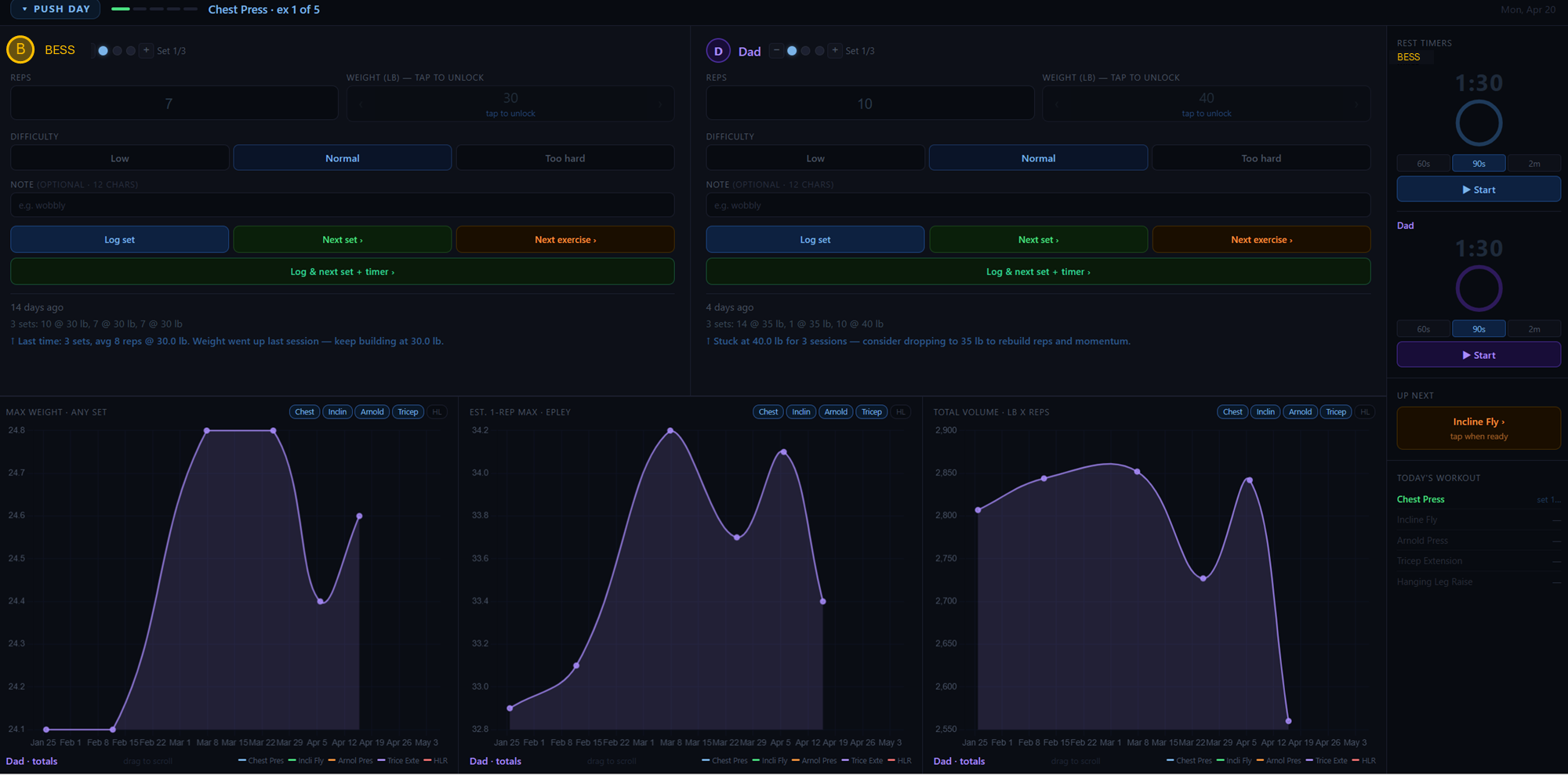Go to Next exercise for Dad
Viewport: 1568px width, 775px height.
point(1261,240)
